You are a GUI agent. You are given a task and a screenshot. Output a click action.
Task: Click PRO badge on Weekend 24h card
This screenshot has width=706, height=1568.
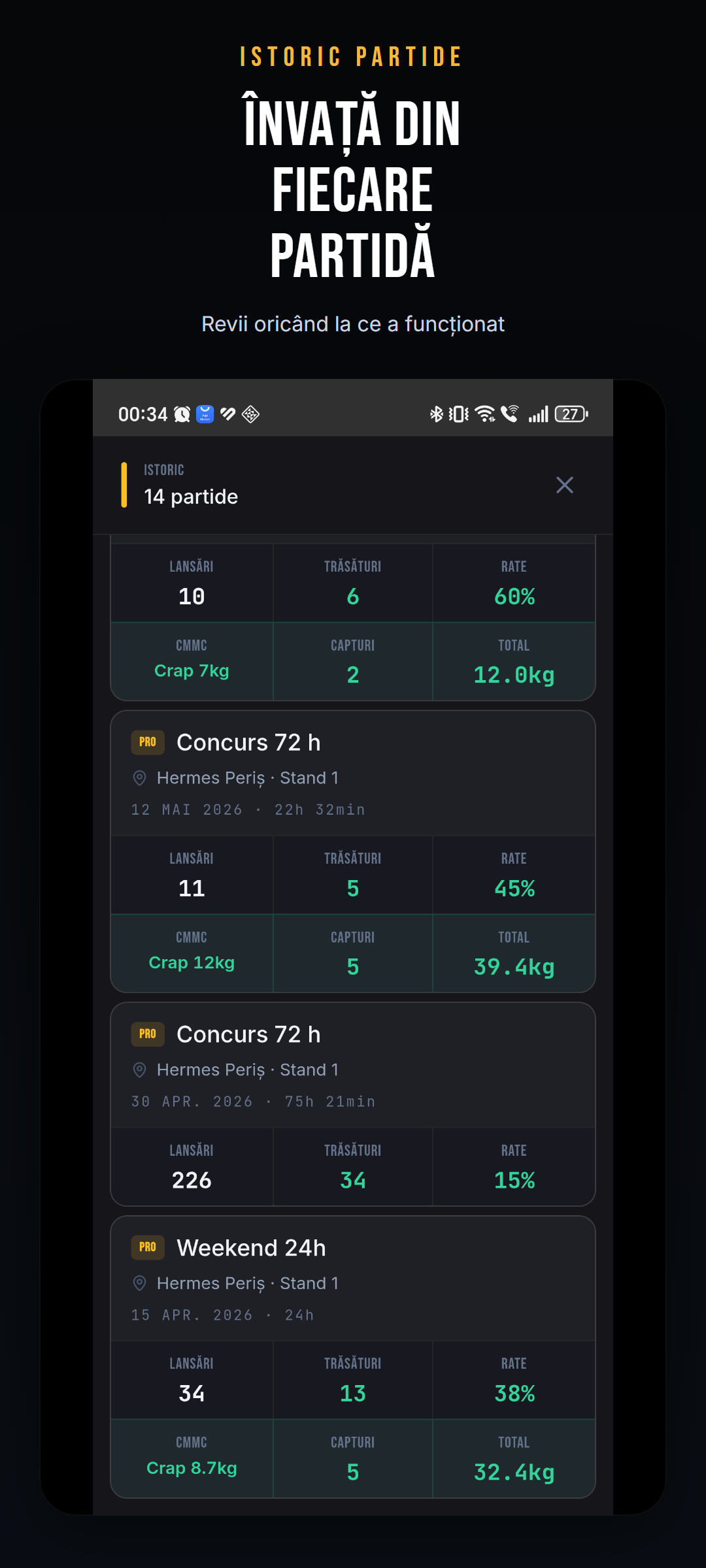(x=148, y=1247)
